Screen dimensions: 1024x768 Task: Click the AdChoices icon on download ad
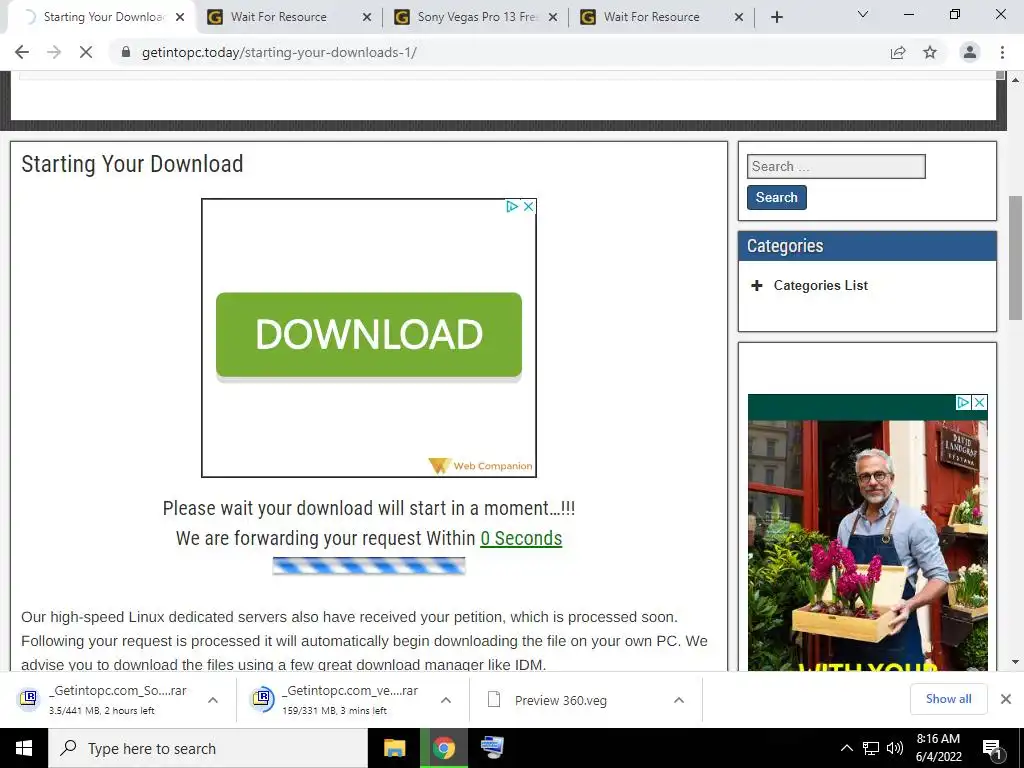pos(512,206)
